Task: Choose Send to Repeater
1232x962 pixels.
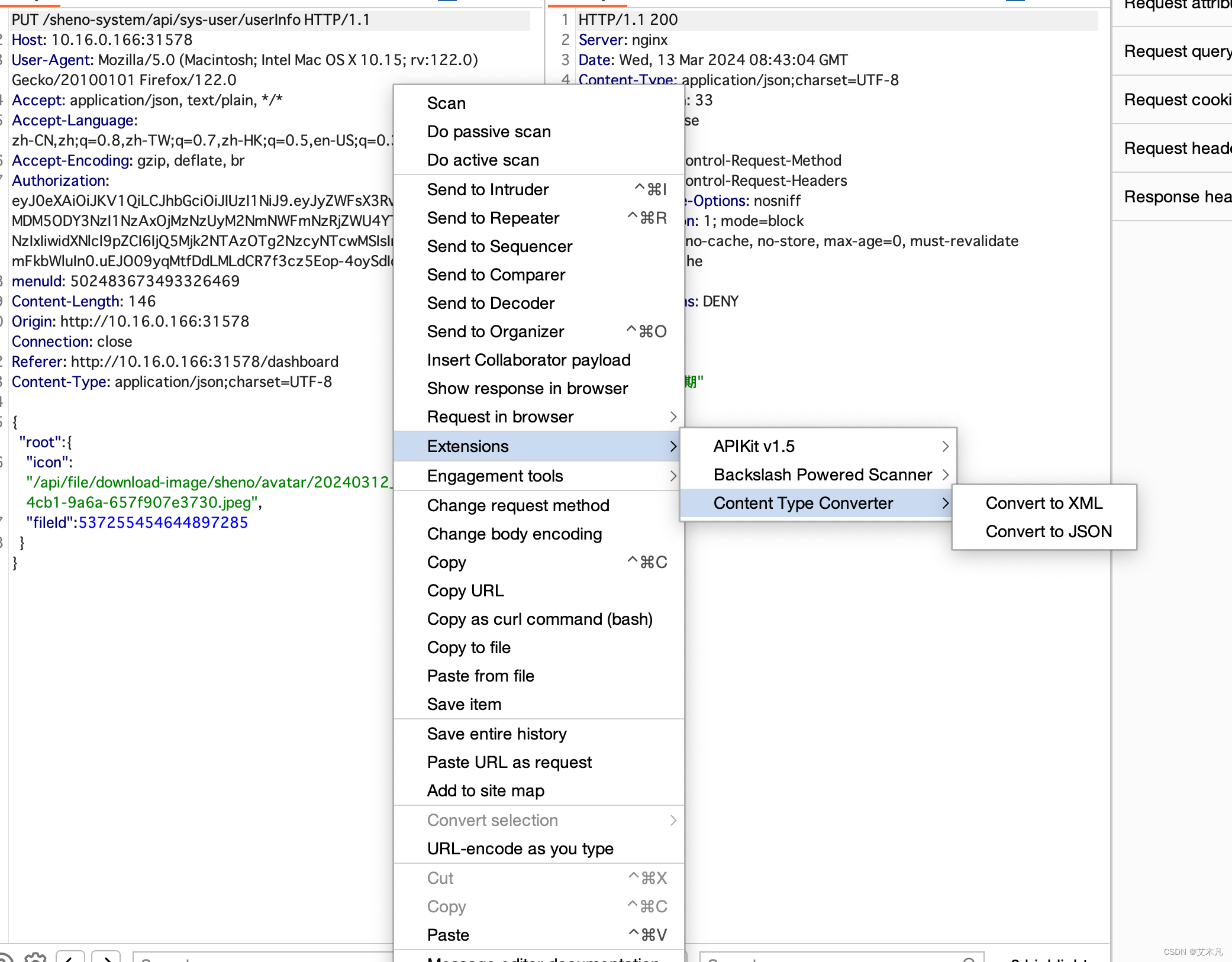Action: (493, 218)
